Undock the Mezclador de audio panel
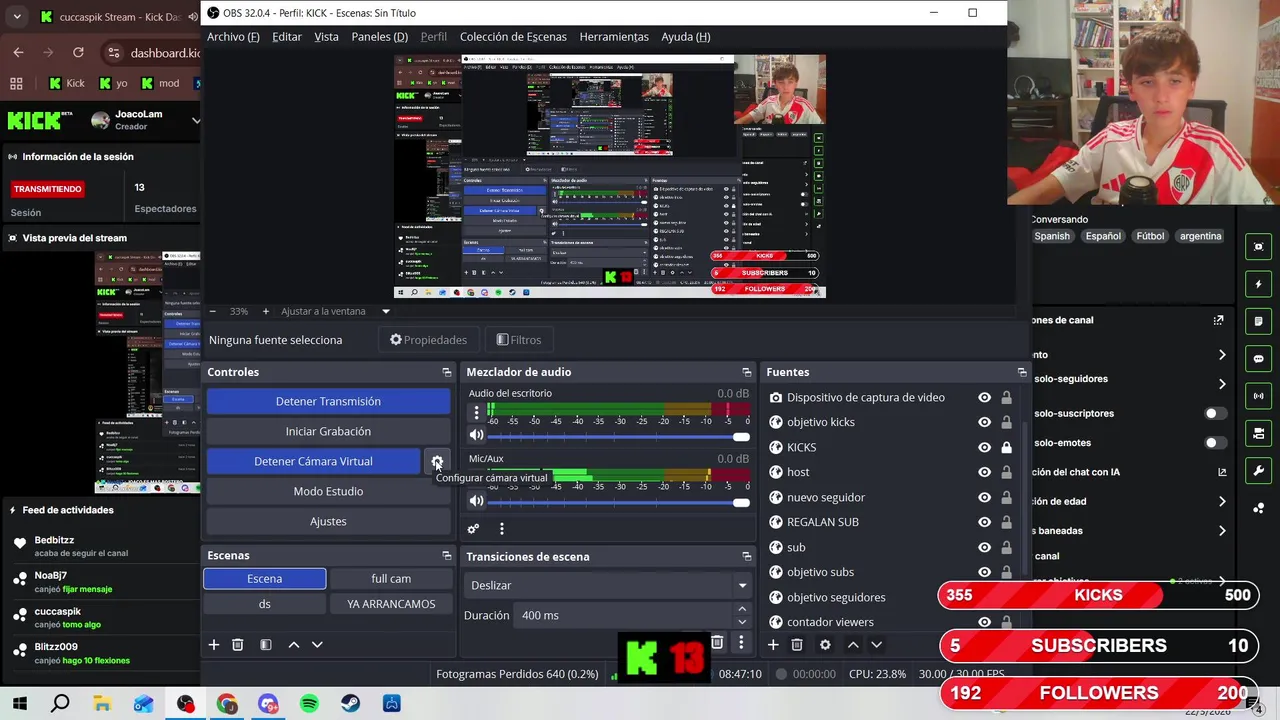The width and height of the screenshot is (1280, 720). [747, 372]
